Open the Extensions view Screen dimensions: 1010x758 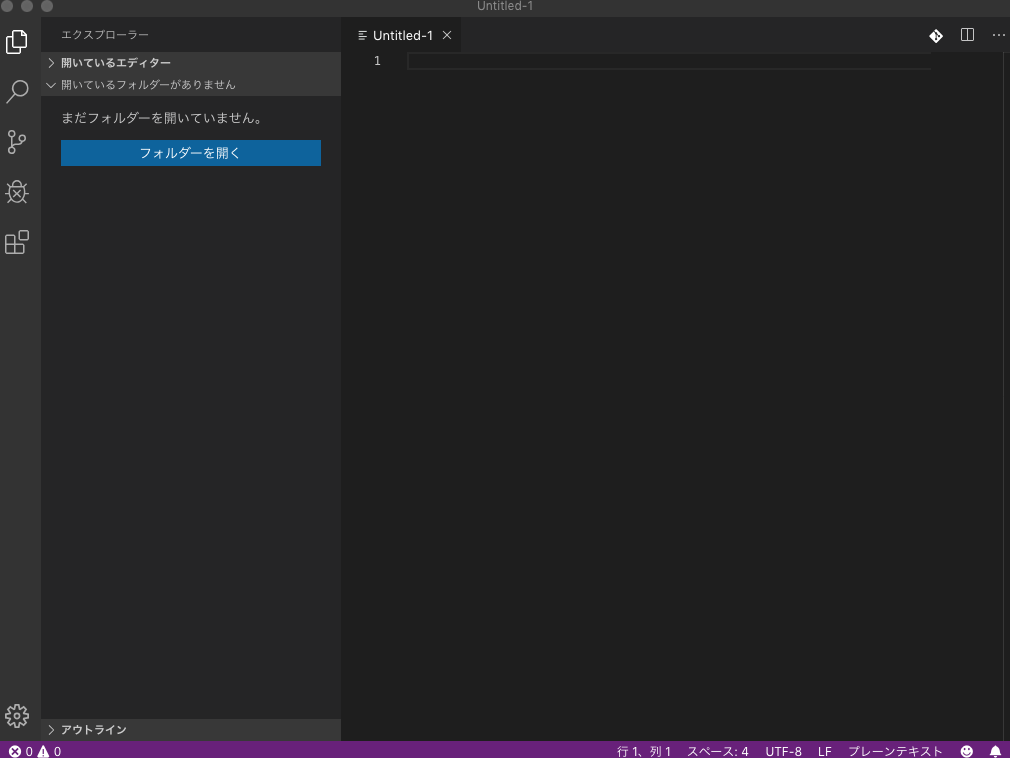point(17,241)
